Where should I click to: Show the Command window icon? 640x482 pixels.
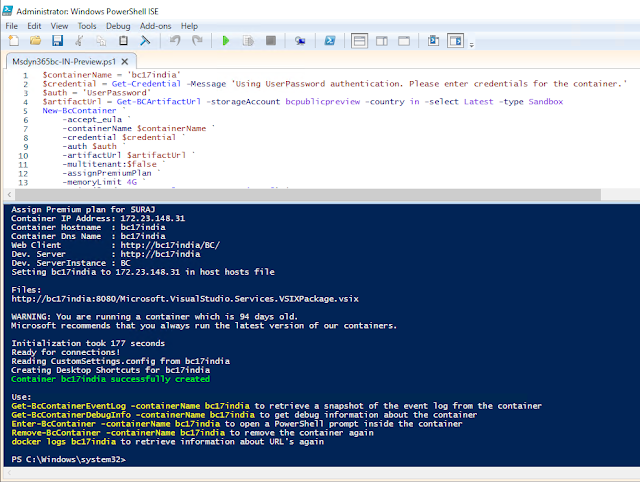tap(433, 40)
